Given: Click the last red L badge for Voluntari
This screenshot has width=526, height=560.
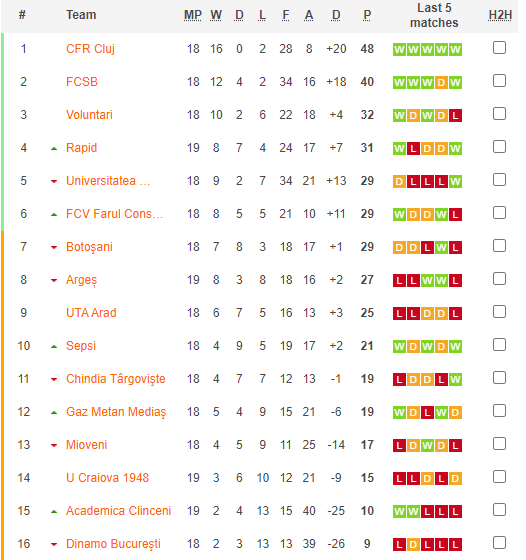Looking at the screenshot, I should [455, 115].
